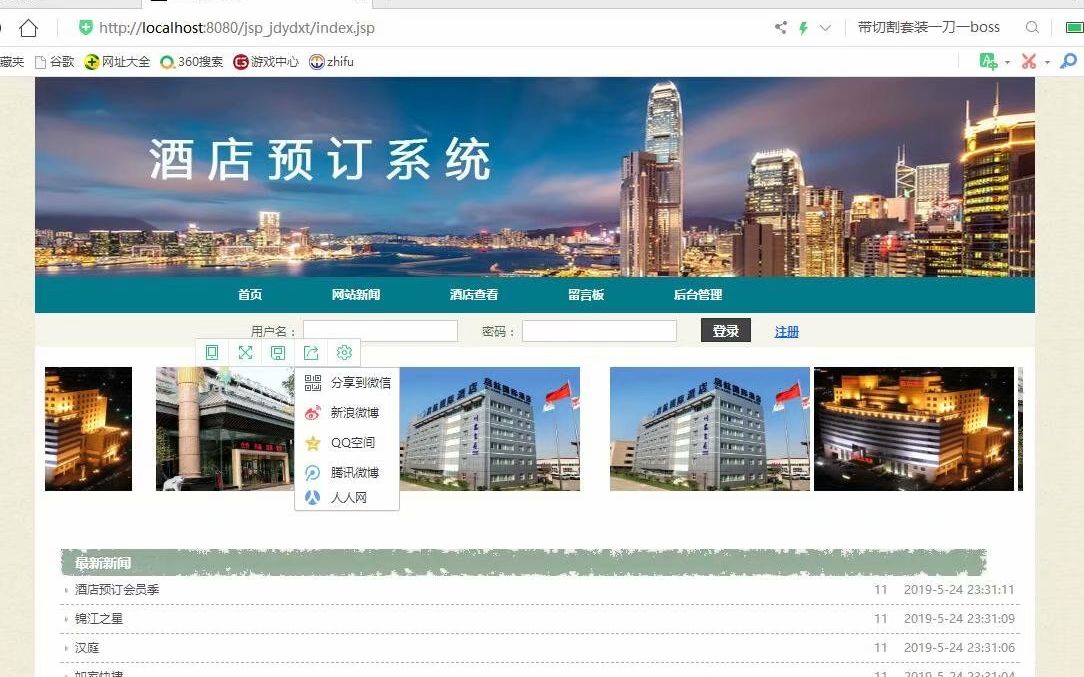The height and width of the screenshot is (677, 1084).
Task: Select the mobile view icon above the carousel
Action: pos(211,352)
